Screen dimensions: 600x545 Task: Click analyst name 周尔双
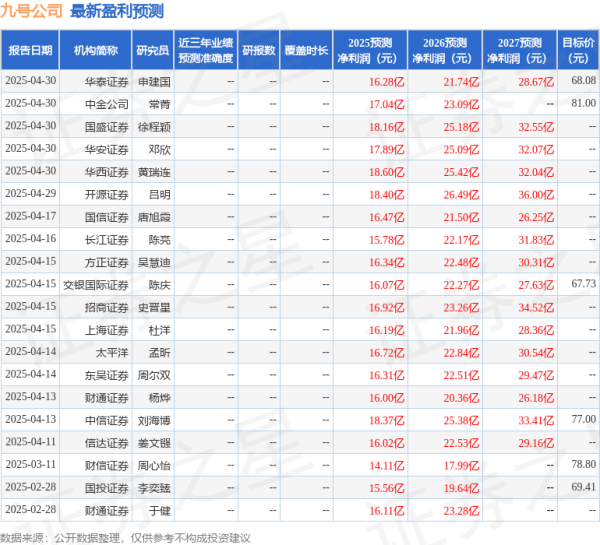pyautogui.click(x=154, y=375)
